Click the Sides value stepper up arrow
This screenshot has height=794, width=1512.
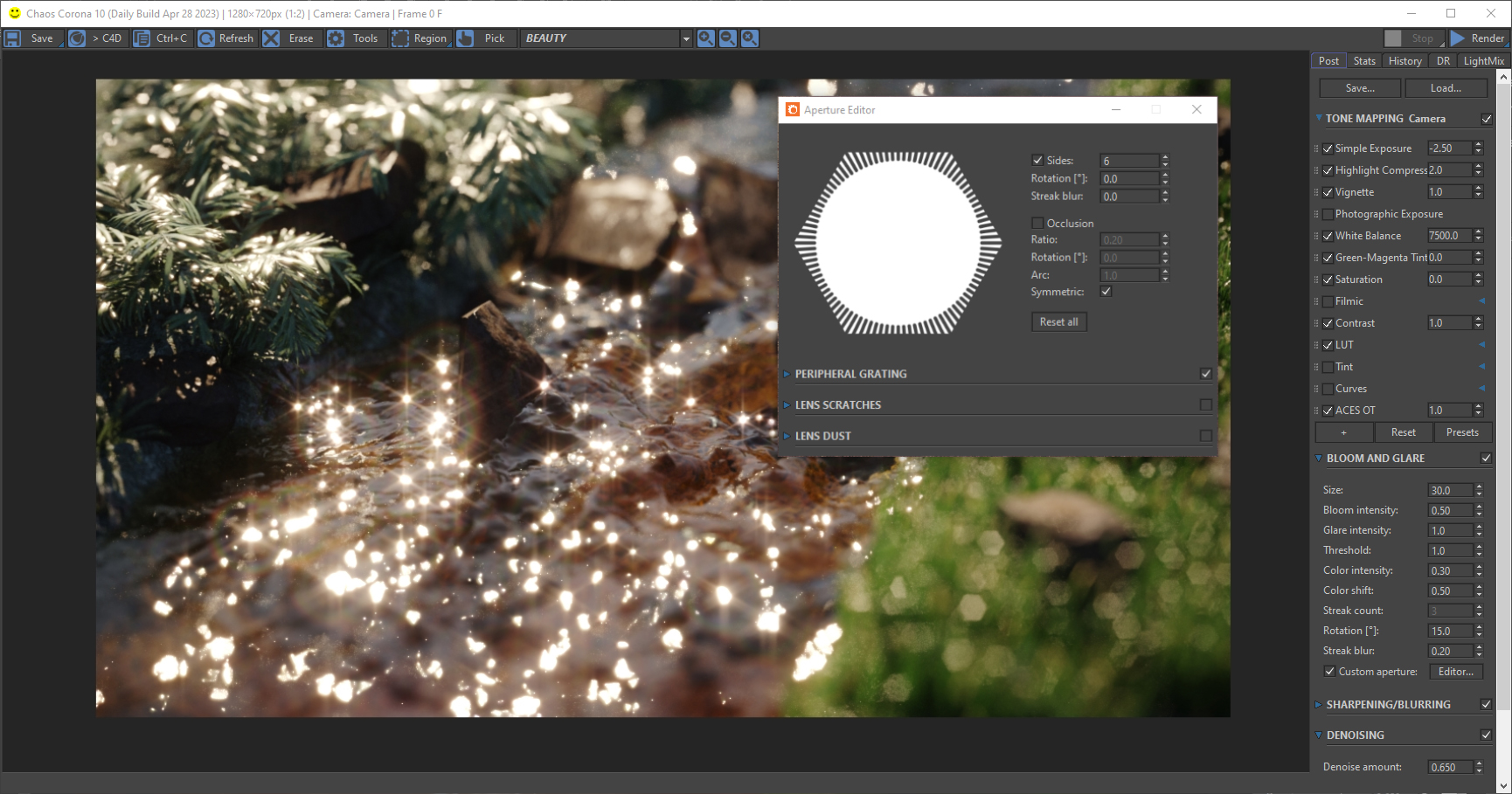click(1165, 157)
